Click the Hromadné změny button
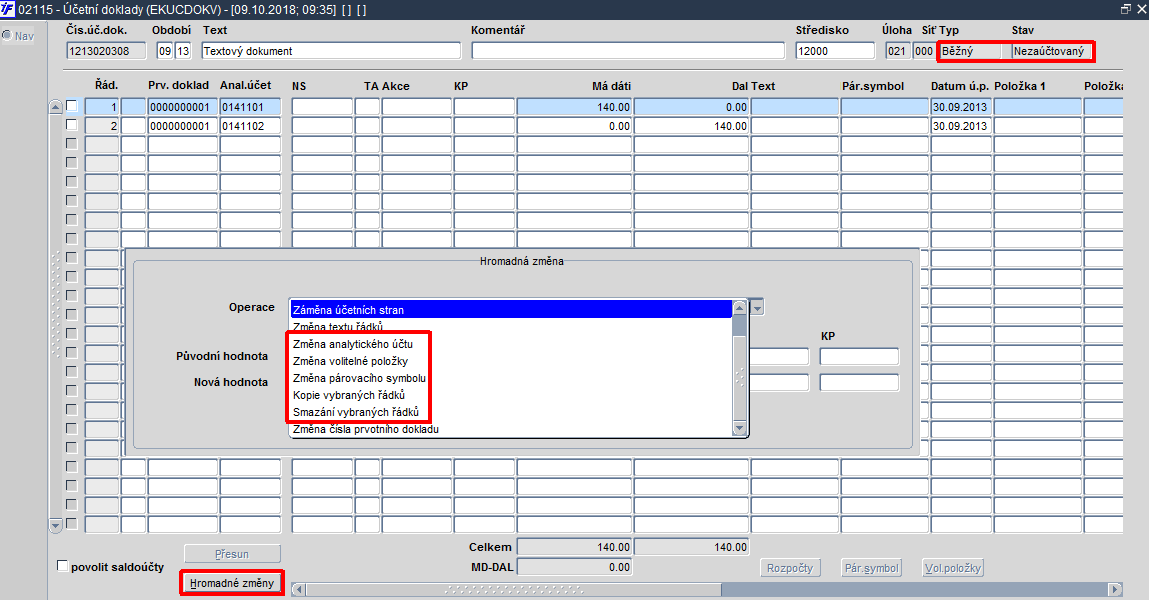The height and width of the screenshot is (600, 1149). (x=232, y=583)
